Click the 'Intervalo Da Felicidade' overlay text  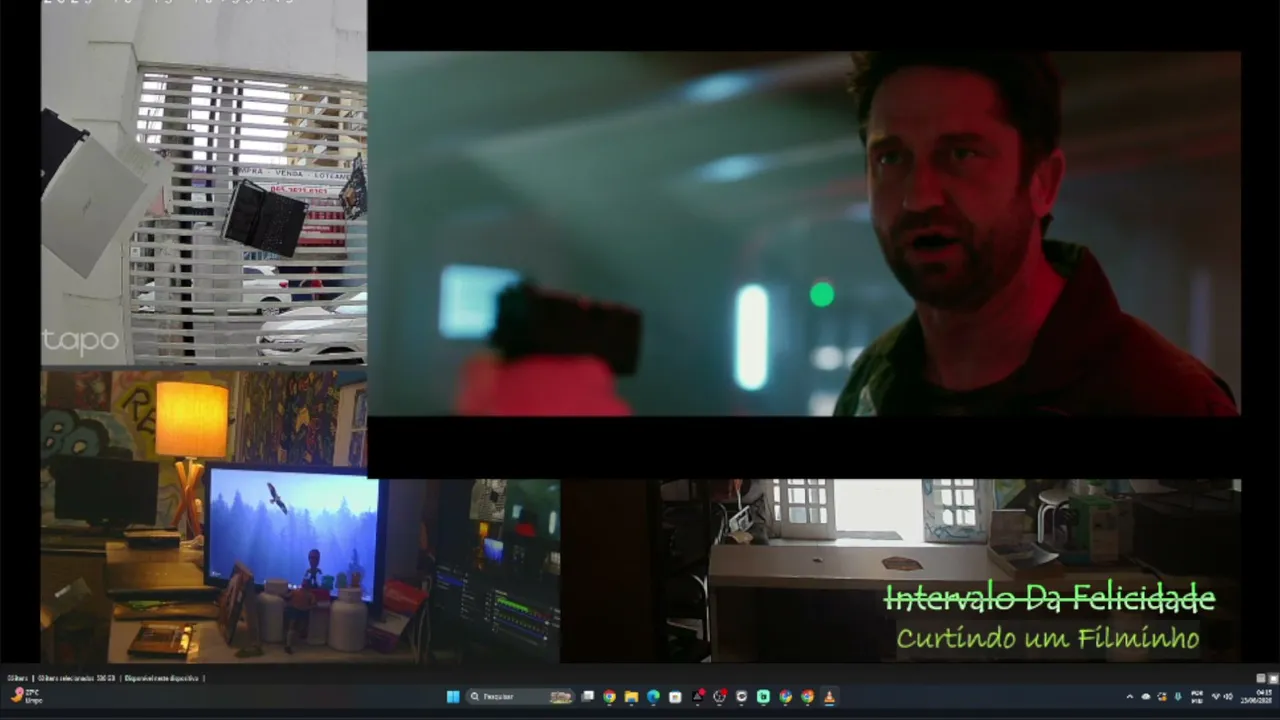click(1050, 599)
